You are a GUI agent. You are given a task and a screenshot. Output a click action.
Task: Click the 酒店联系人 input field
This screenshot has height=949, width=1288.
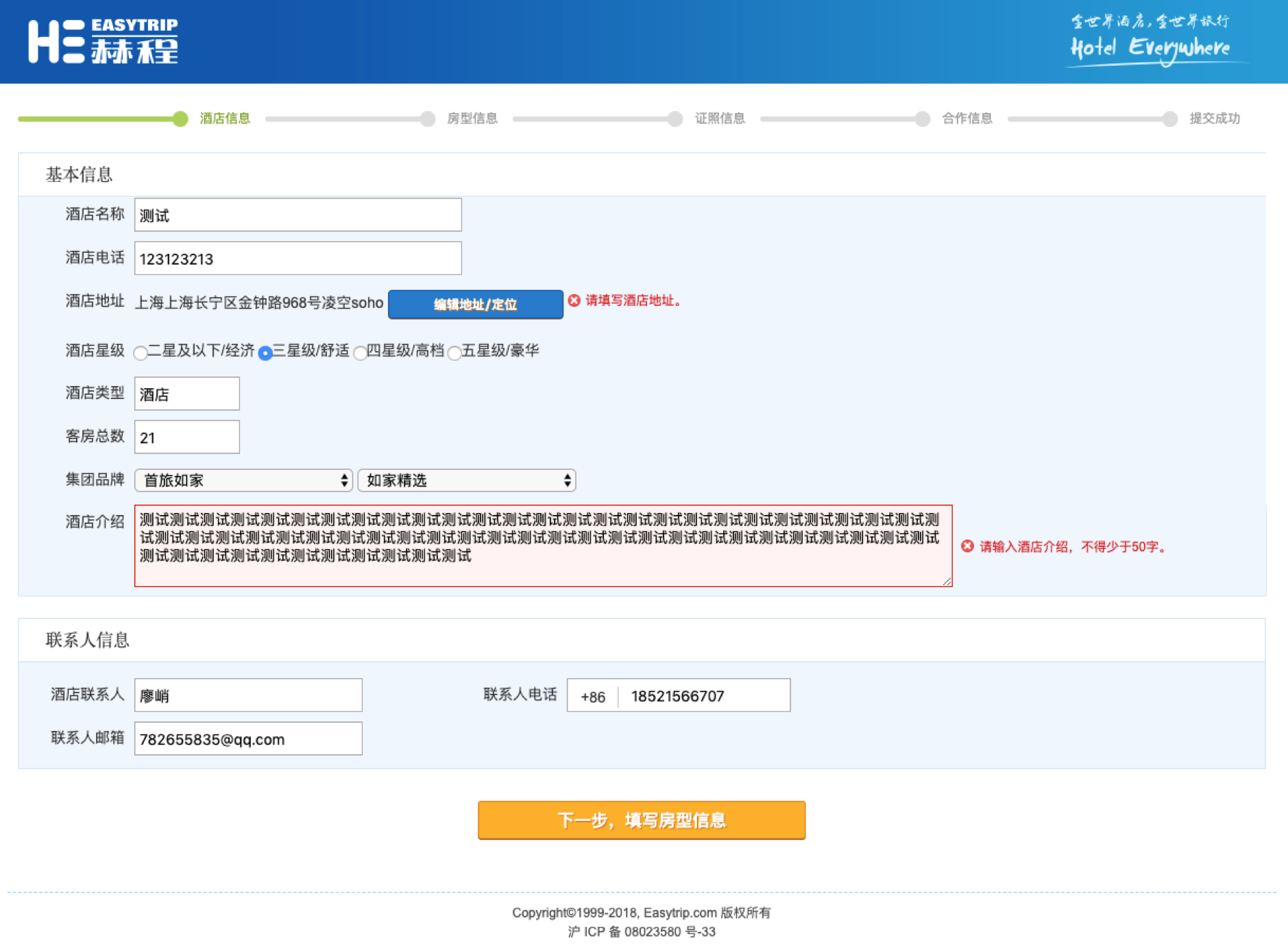248,695
